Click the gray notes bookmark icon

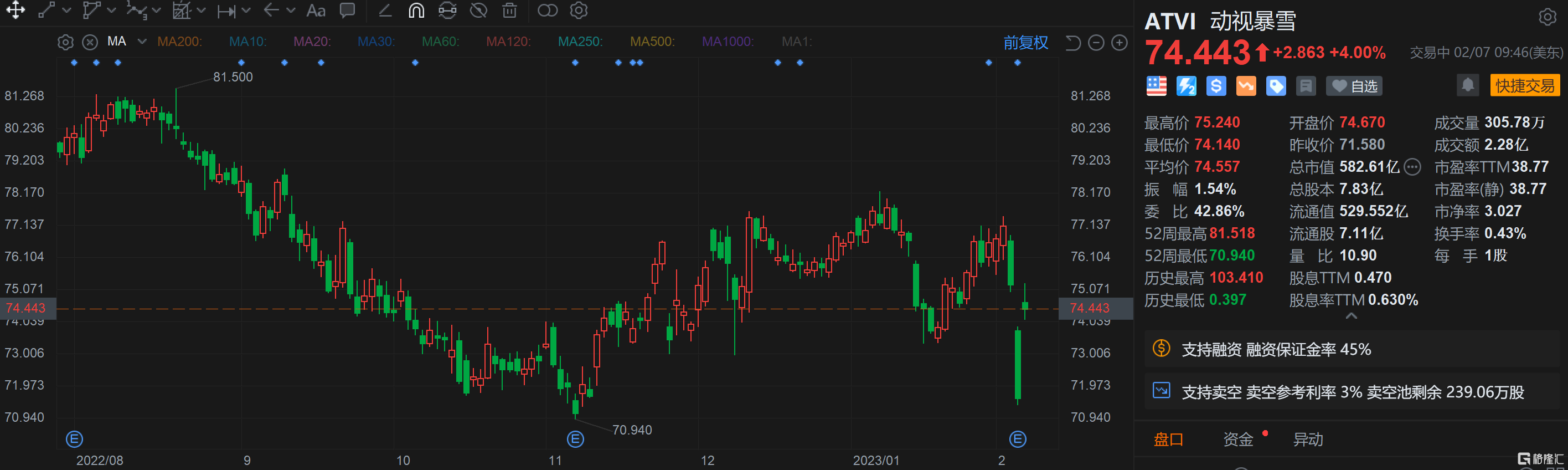[x=1306, y=86]
